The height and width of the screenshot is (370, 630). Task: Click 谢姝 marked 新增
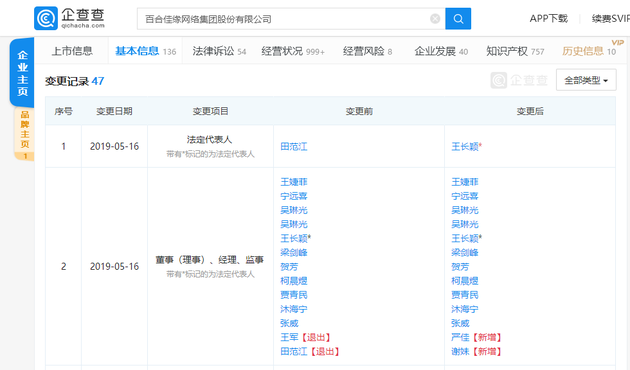coord(460,352)
